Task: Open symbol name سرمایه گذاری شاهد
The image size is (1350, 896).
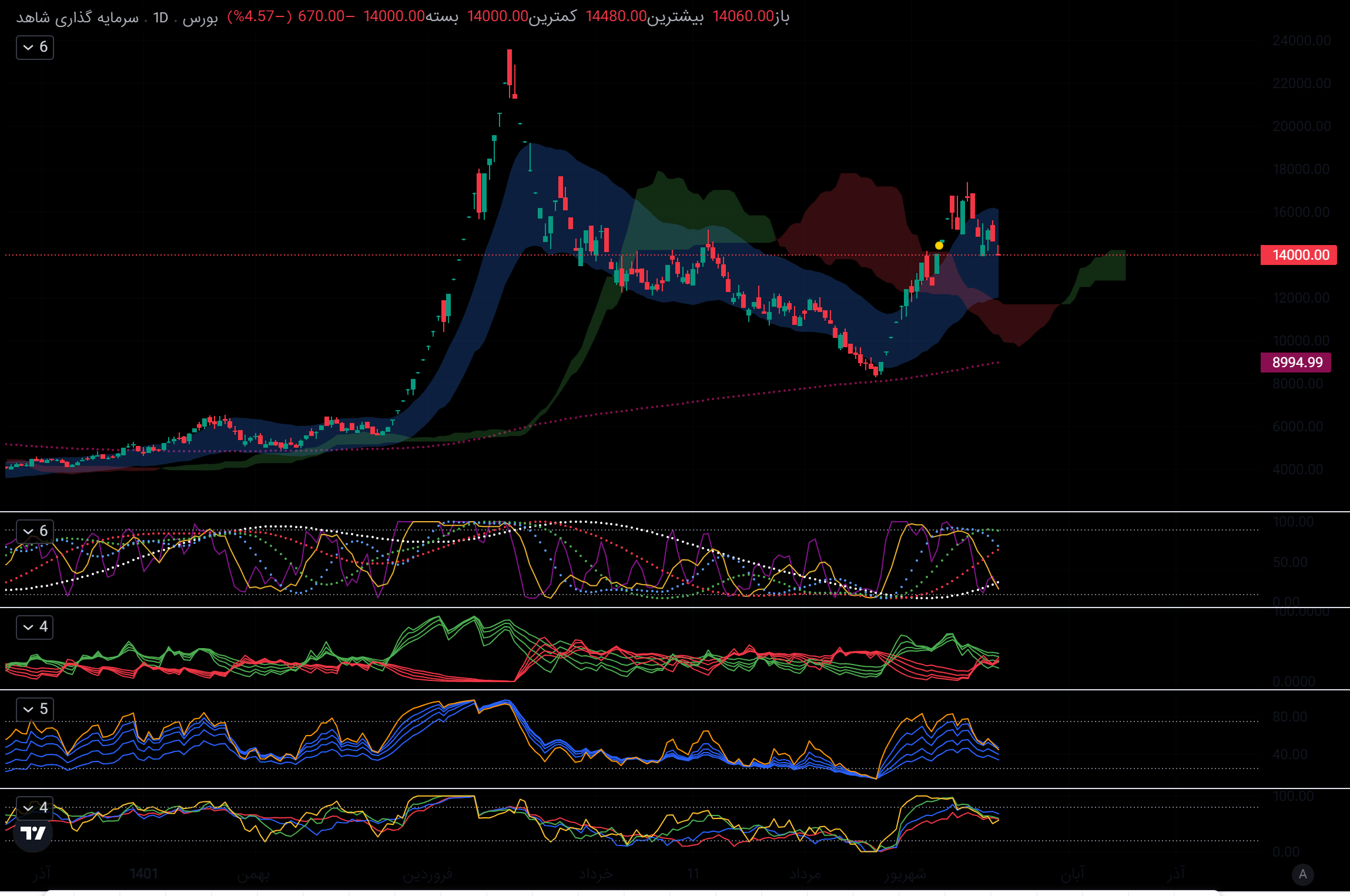Action: tap(78, 17)
